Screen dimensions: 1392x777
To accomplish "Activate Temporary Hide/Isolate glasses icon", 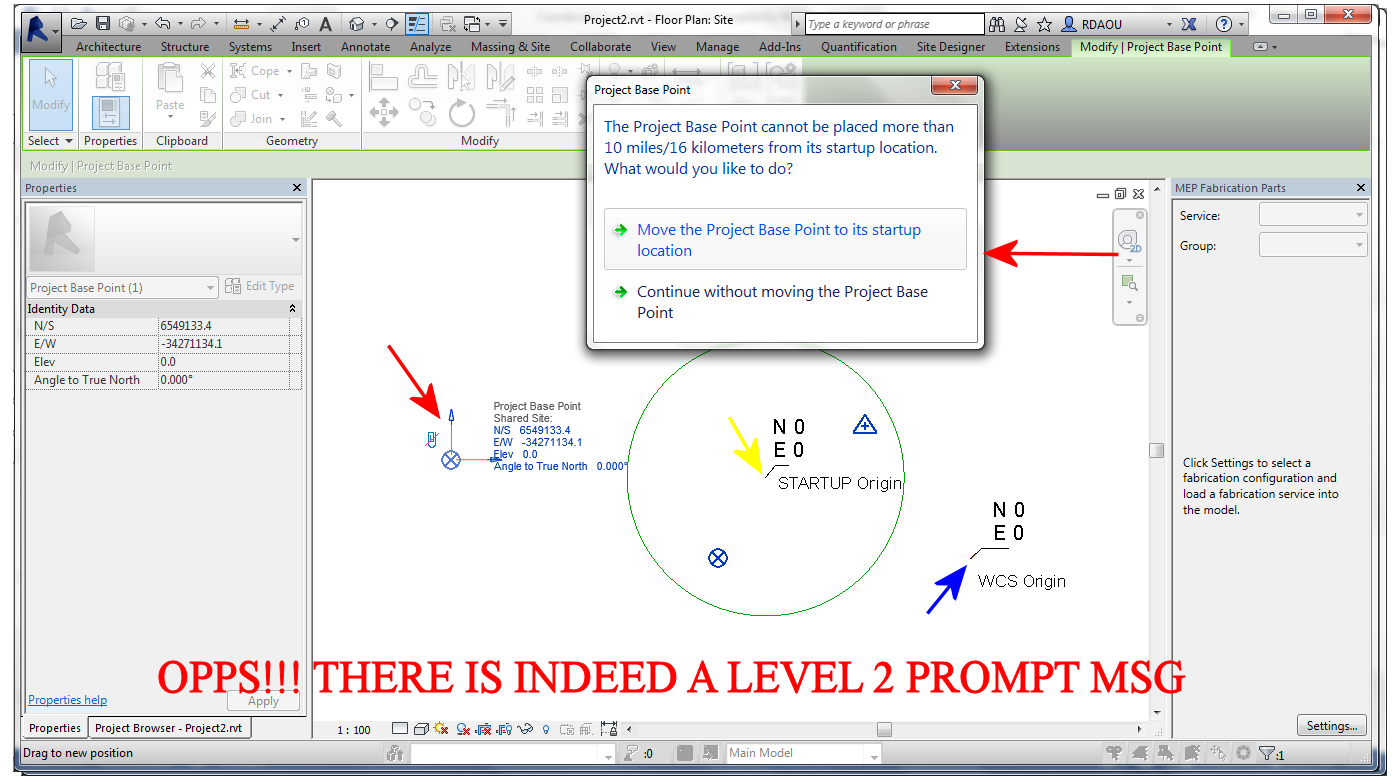I will click(x=525, y=729).
